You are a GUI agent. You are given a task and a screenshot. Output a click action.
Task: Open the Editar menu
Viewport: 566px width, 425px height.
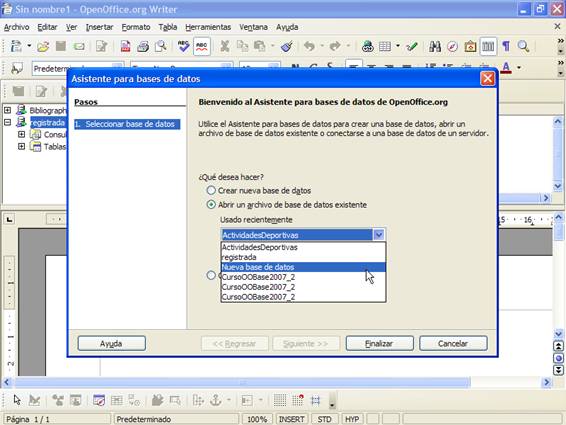[x=47, y=27]
